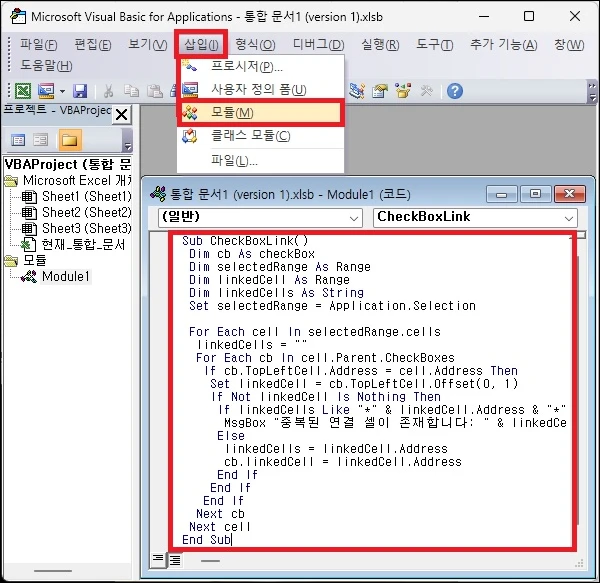Expand the toolbar options overflow chevron

(592, 92)
